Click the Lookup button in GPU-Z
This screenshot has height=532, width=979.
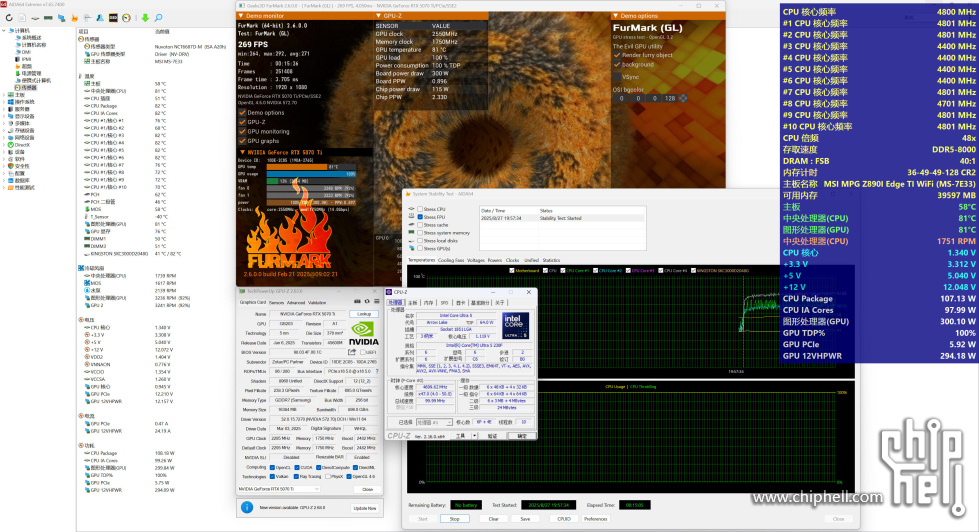click(x=364, y=314)
